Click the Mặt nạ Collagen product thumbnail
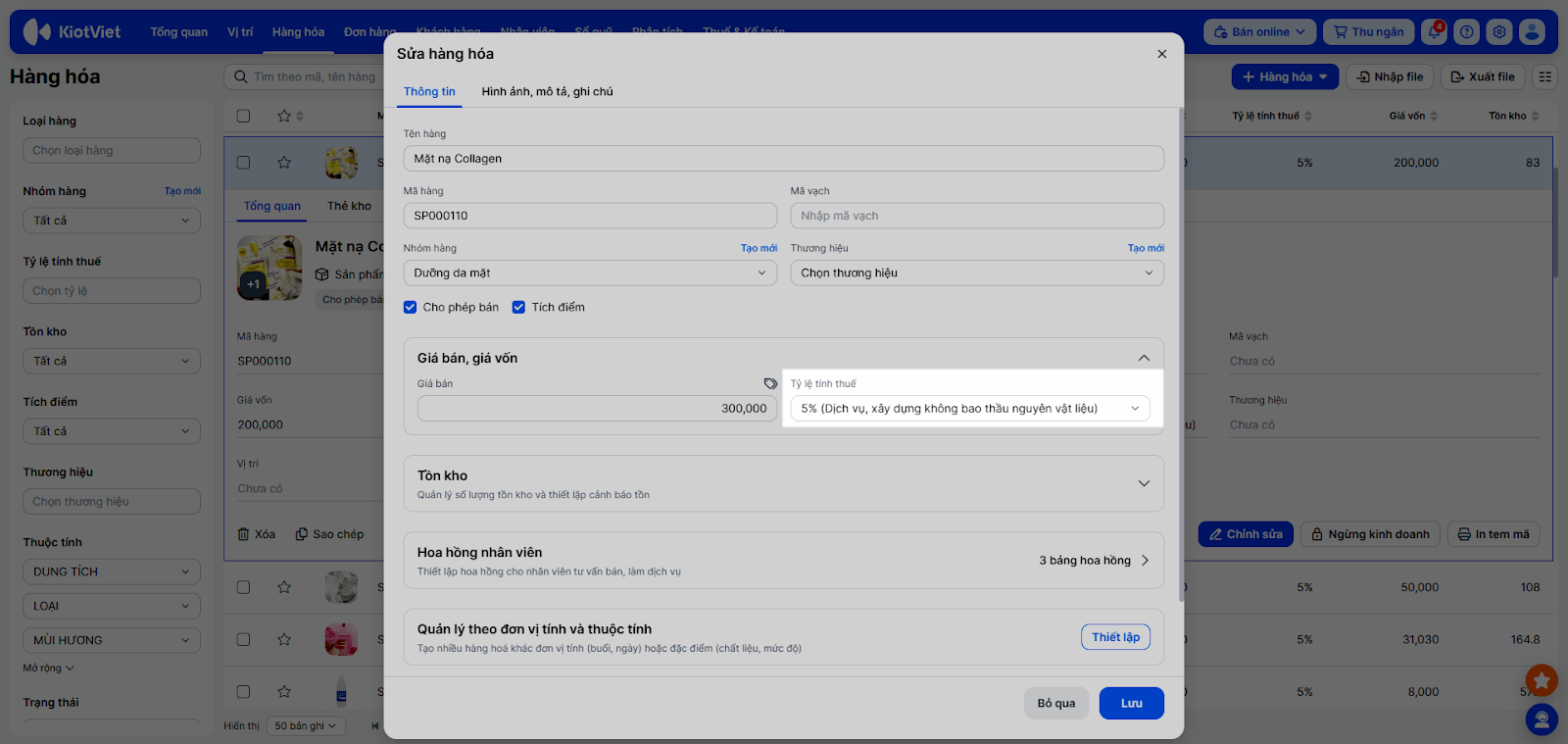This screenshot has height=744, width=1568. (341, 163)
